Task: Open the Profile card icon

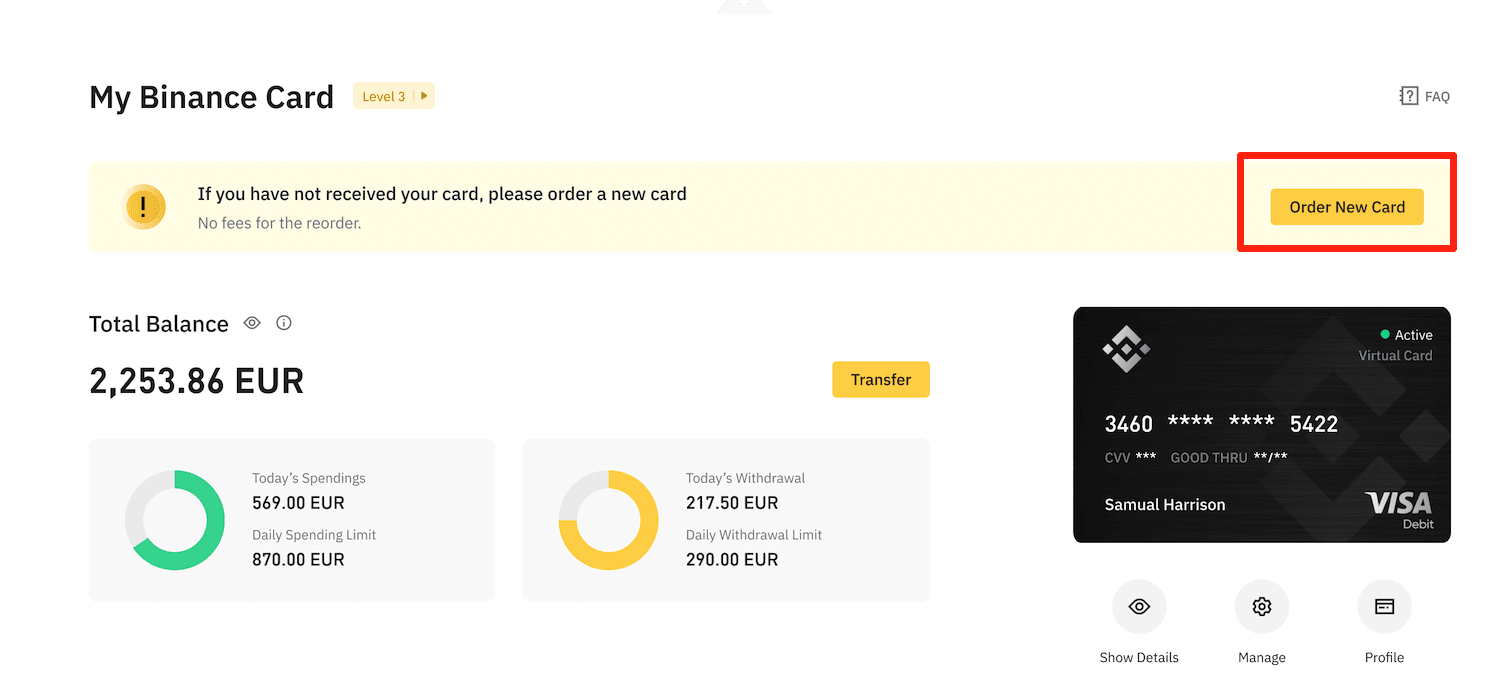Action: coord(1384,606)
